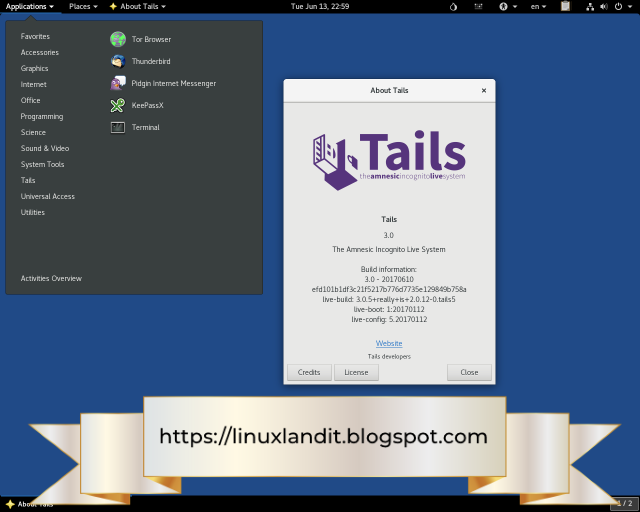Image resolution: width=640 pixels, height=512 pixels.
Task: Click the License button
Action: click(356, 372)
